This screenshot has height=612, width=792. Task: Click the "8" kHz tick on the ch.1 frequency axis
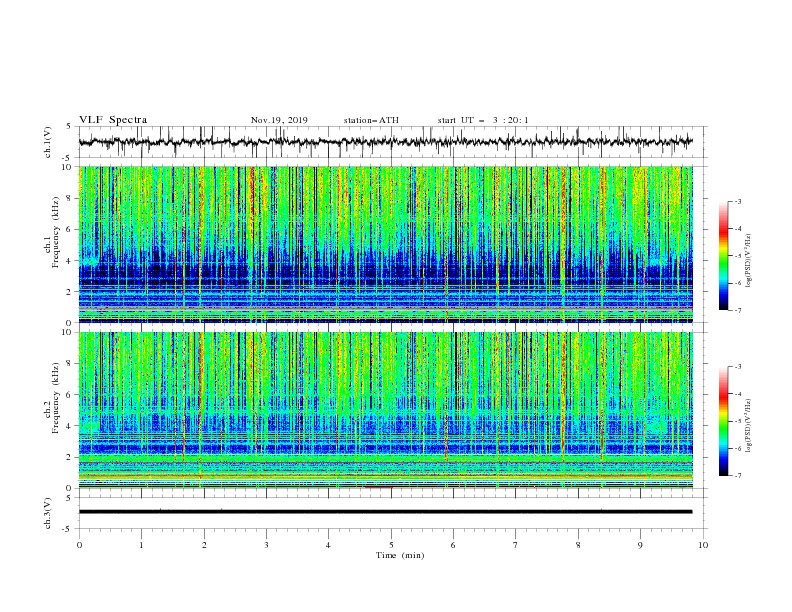pos(69,198)
